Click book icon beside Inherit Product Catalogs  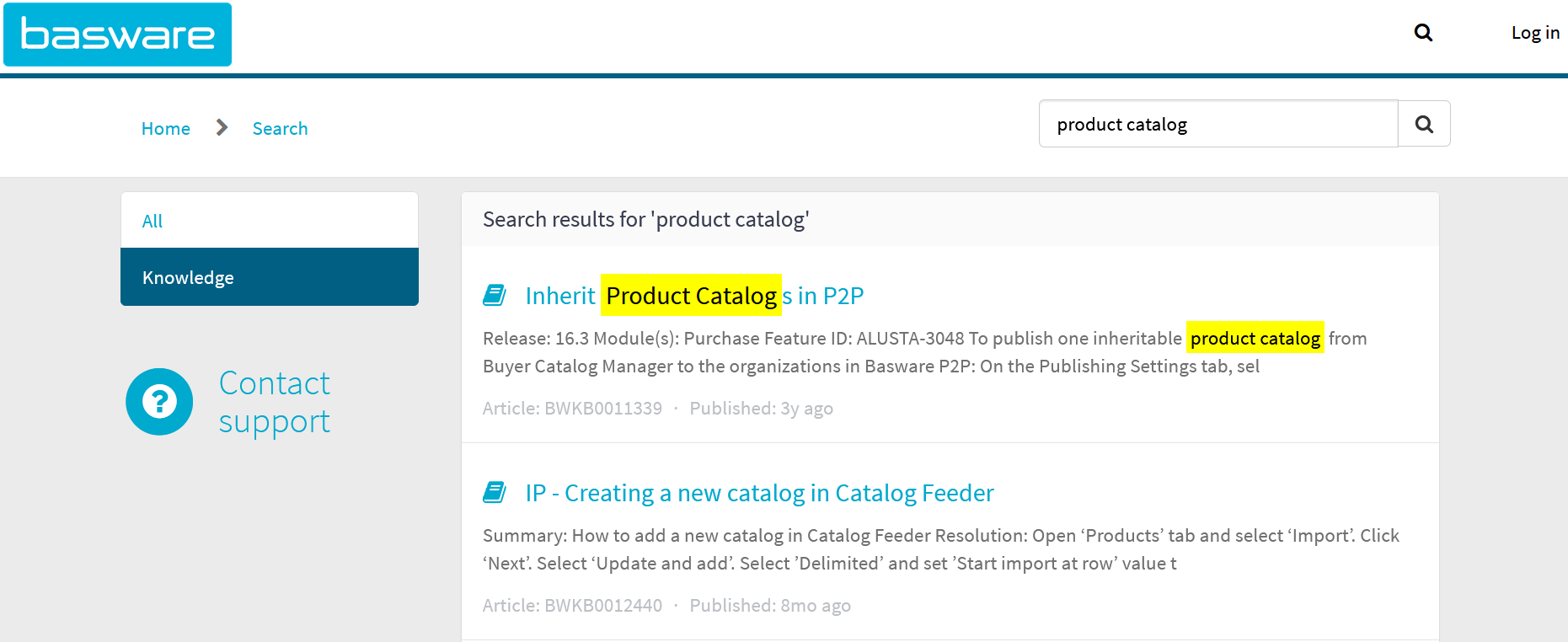coord(495,296)
